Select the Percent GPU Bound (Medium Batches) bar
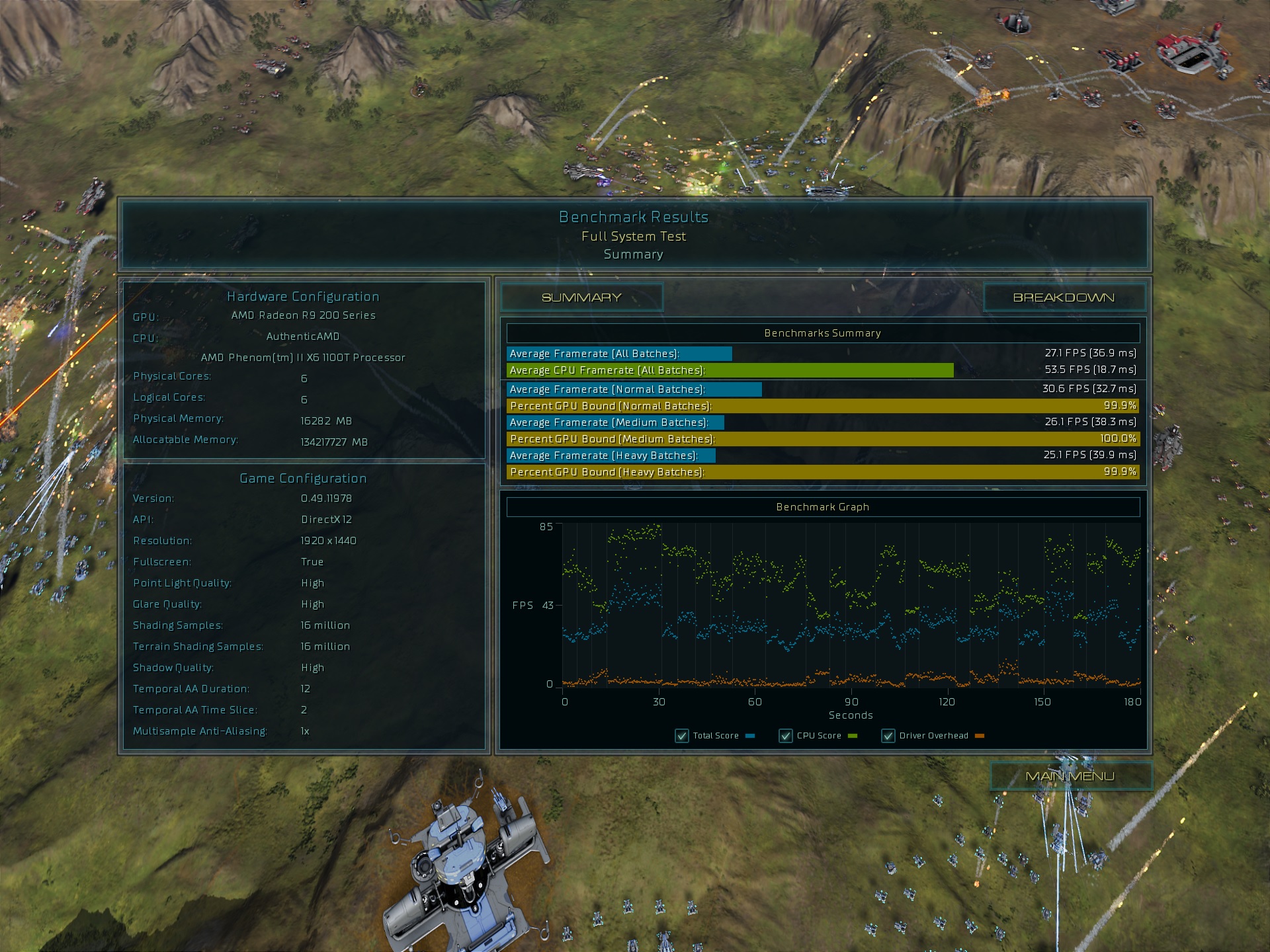1270x952 pixels. 823,439
